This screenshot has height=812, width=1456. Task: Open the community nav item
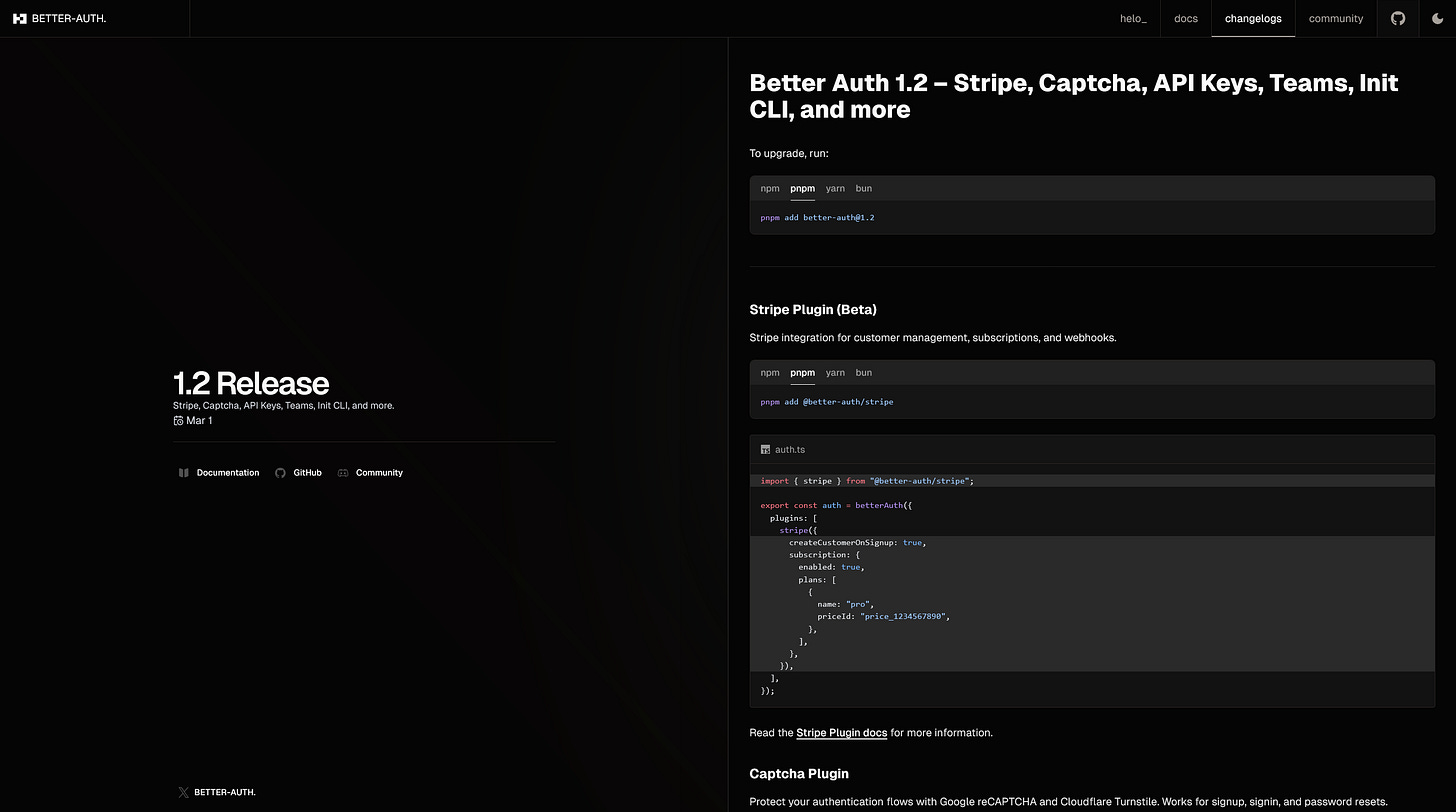coord(1336,18)
